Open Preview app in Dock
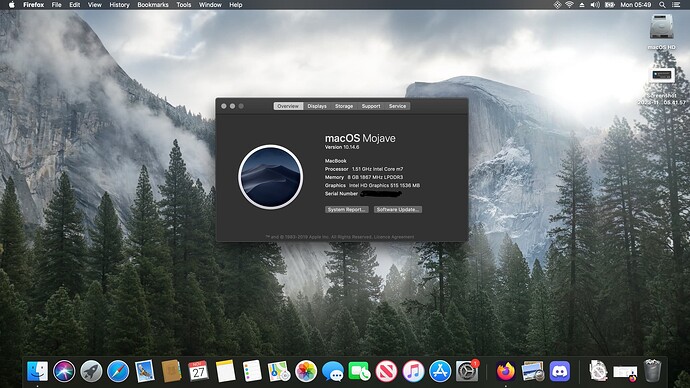Image resolution: width=690 pixels, height=388 pixels. (533, 371)
